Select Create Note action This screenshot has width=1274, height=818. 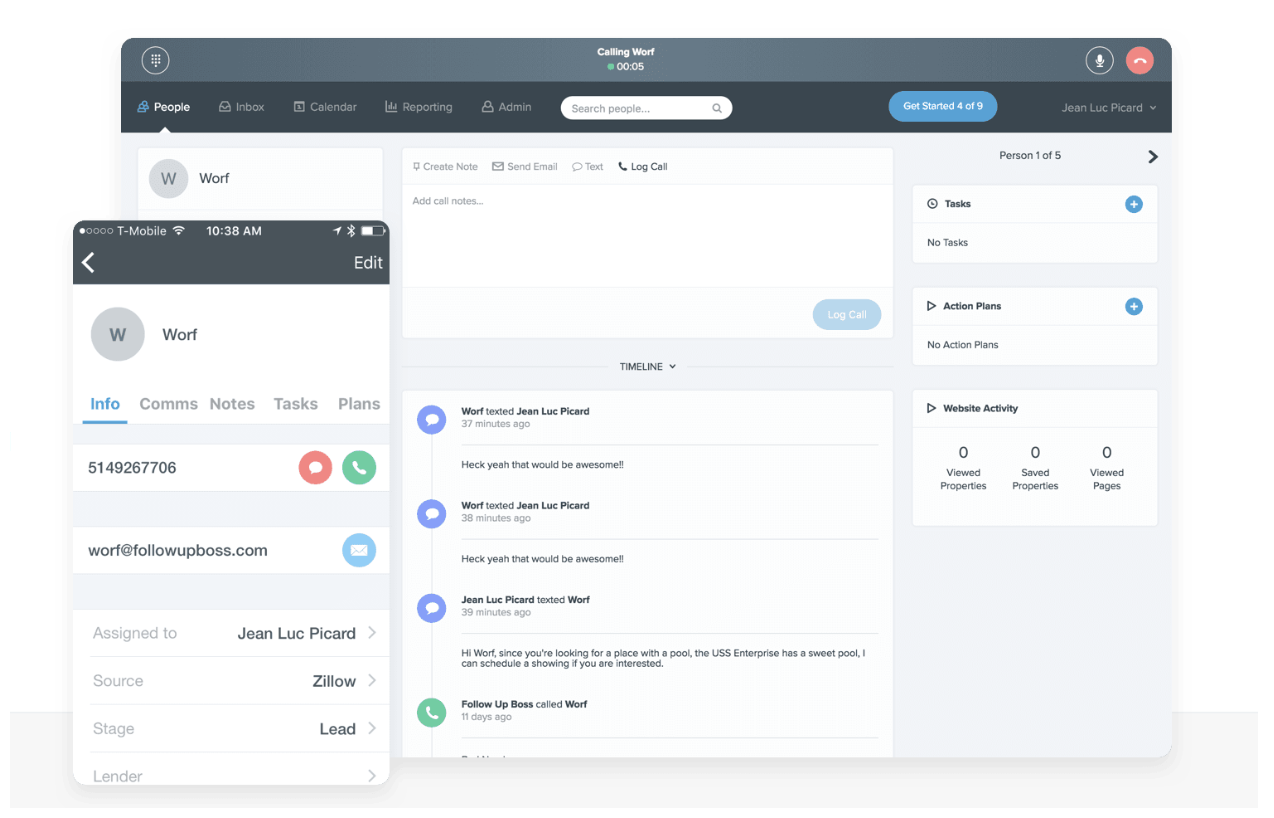tap(445, 167)
